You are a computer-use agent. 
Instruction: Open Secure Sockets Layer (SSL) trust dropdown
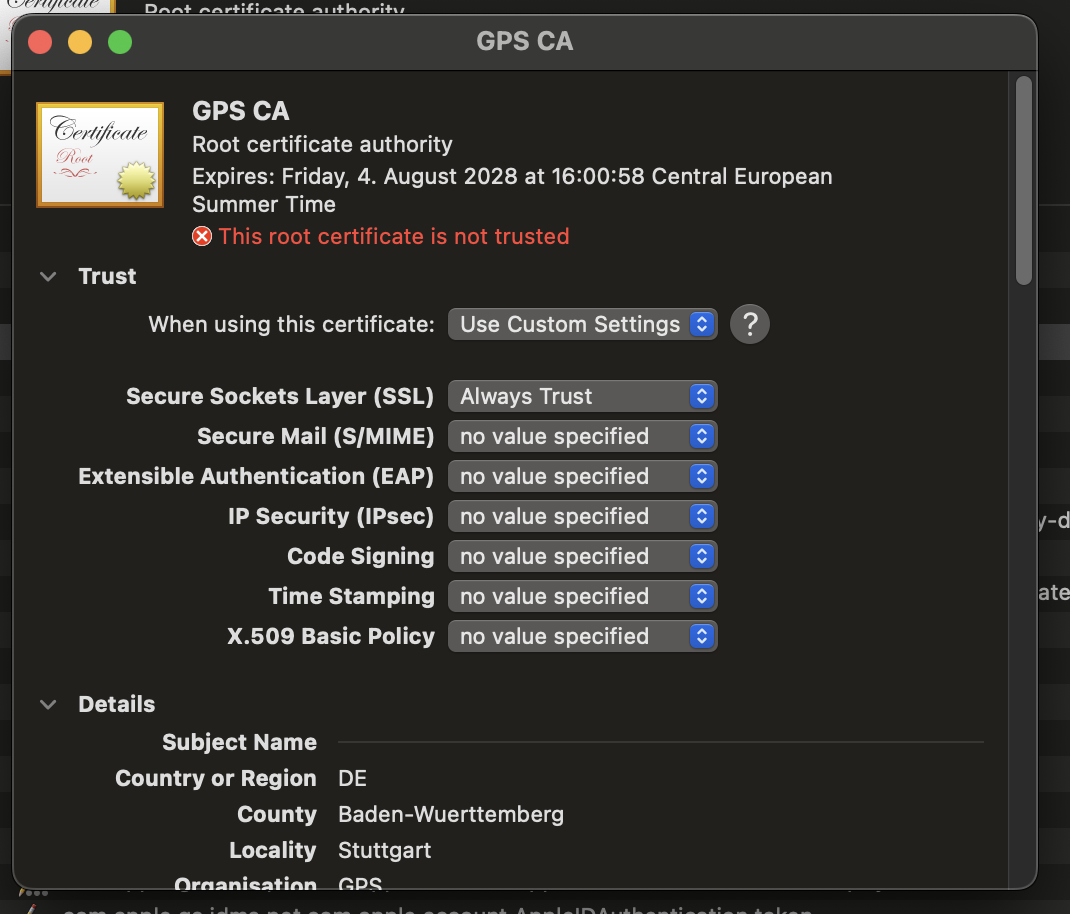(x=582, y=397)
